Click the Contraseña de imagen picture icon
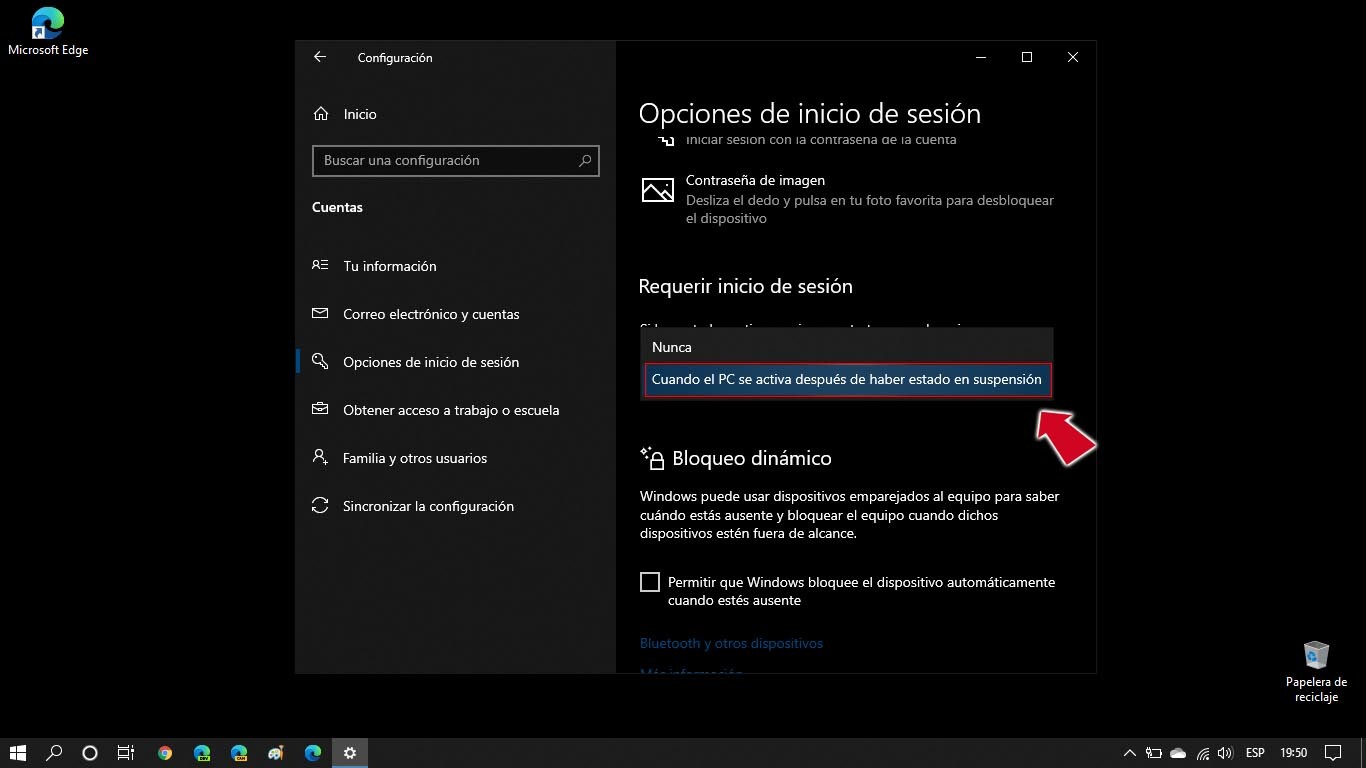Image resolution: width=1366 pixels, height=768 pixels. pyautogui.click(x=658, y=189)
